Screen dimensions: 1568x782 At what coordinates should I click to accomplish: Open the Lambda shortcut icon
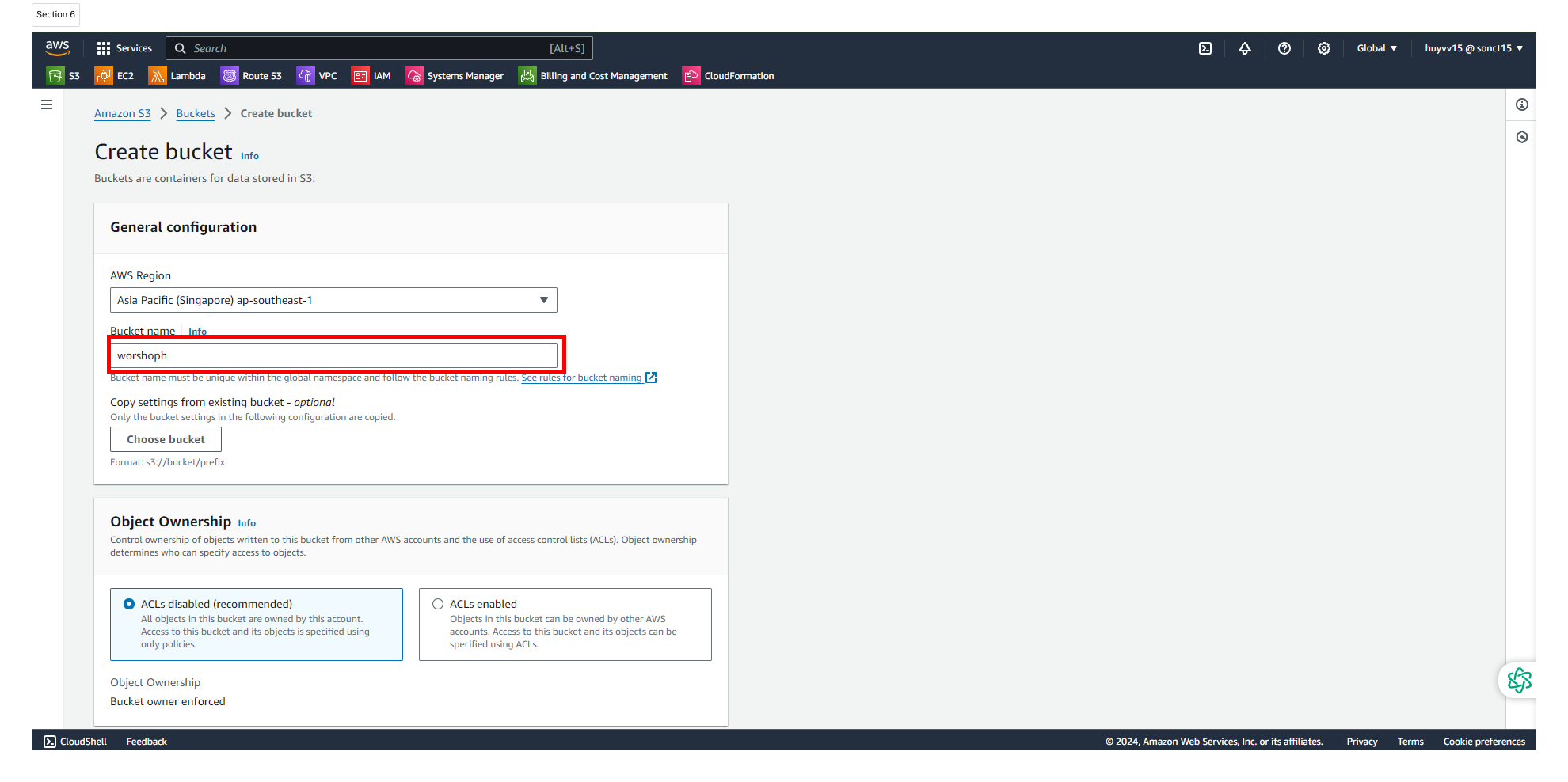158,76
